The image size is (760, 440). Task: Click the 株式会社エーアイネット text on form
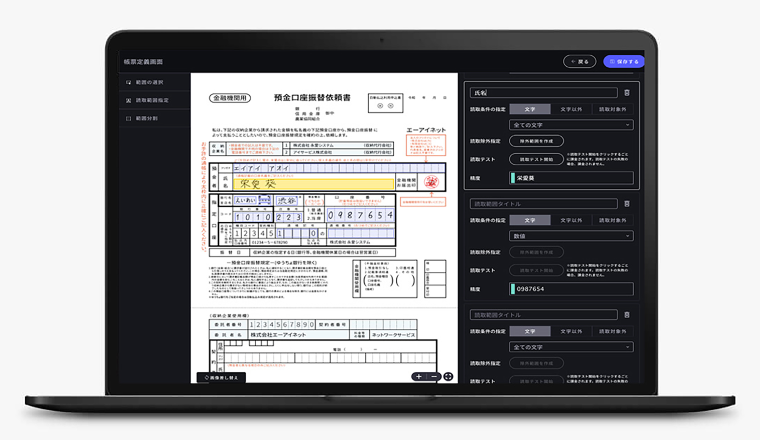pos(278,335)
